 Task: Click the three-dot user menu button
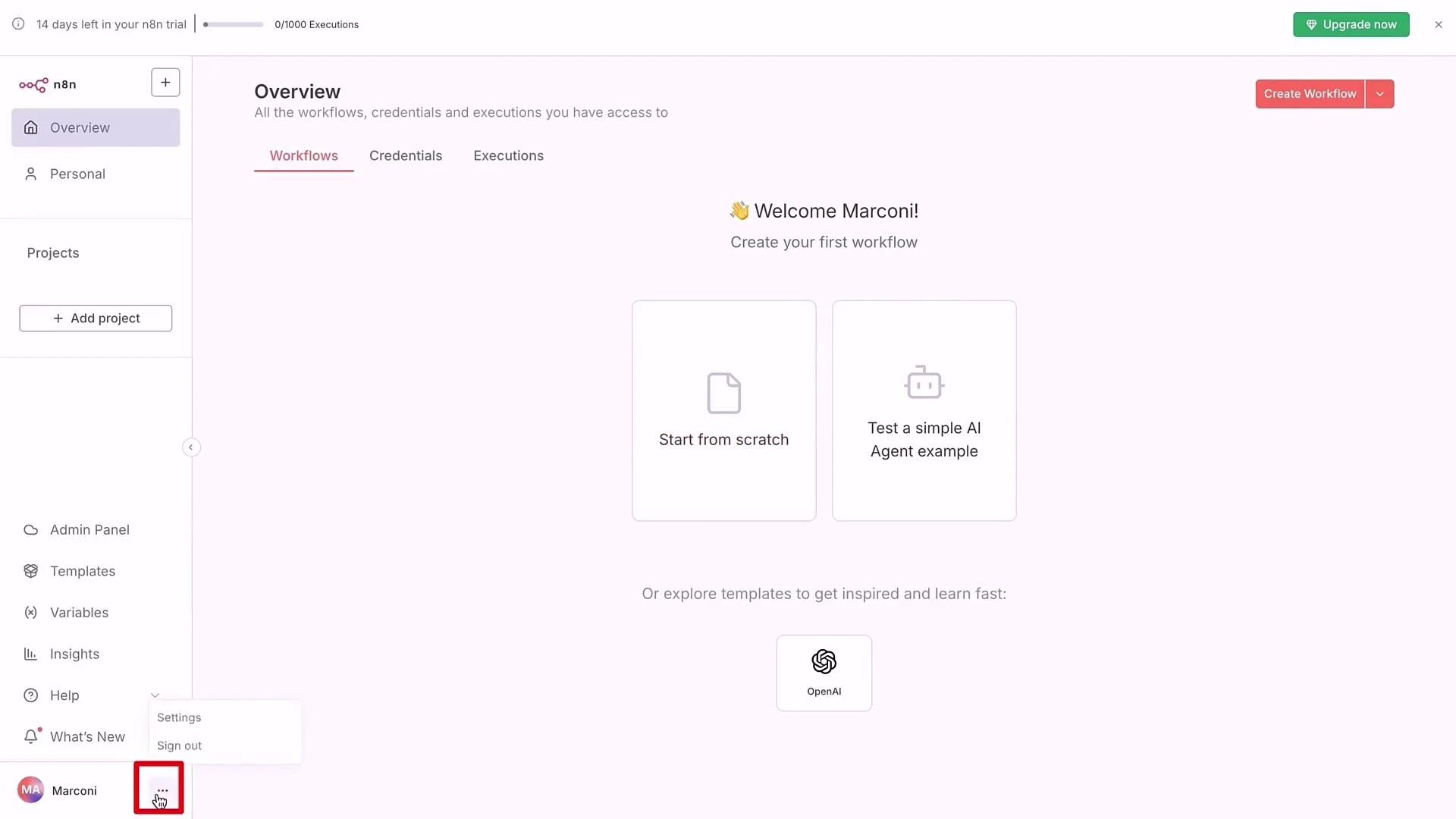pyautogui.click(x=162, y=790)
